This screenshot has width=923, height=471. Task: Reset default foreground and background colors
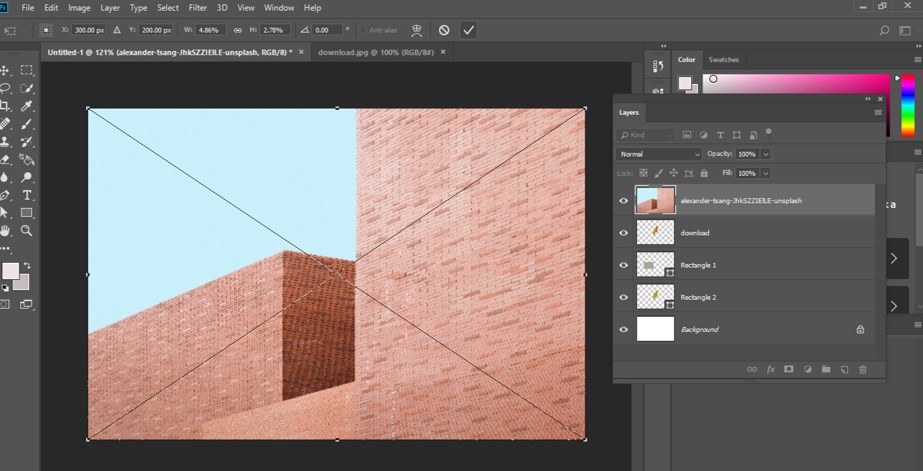tap(5, 287)
